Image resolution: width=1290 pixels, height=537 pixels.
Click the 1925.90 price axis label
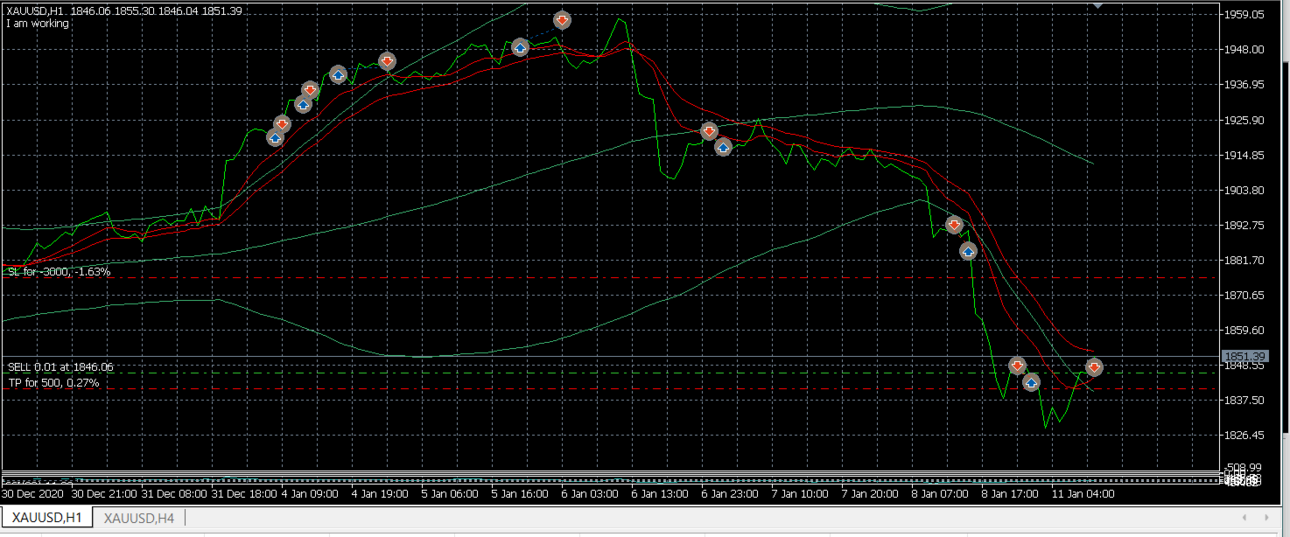[1245, 120]
